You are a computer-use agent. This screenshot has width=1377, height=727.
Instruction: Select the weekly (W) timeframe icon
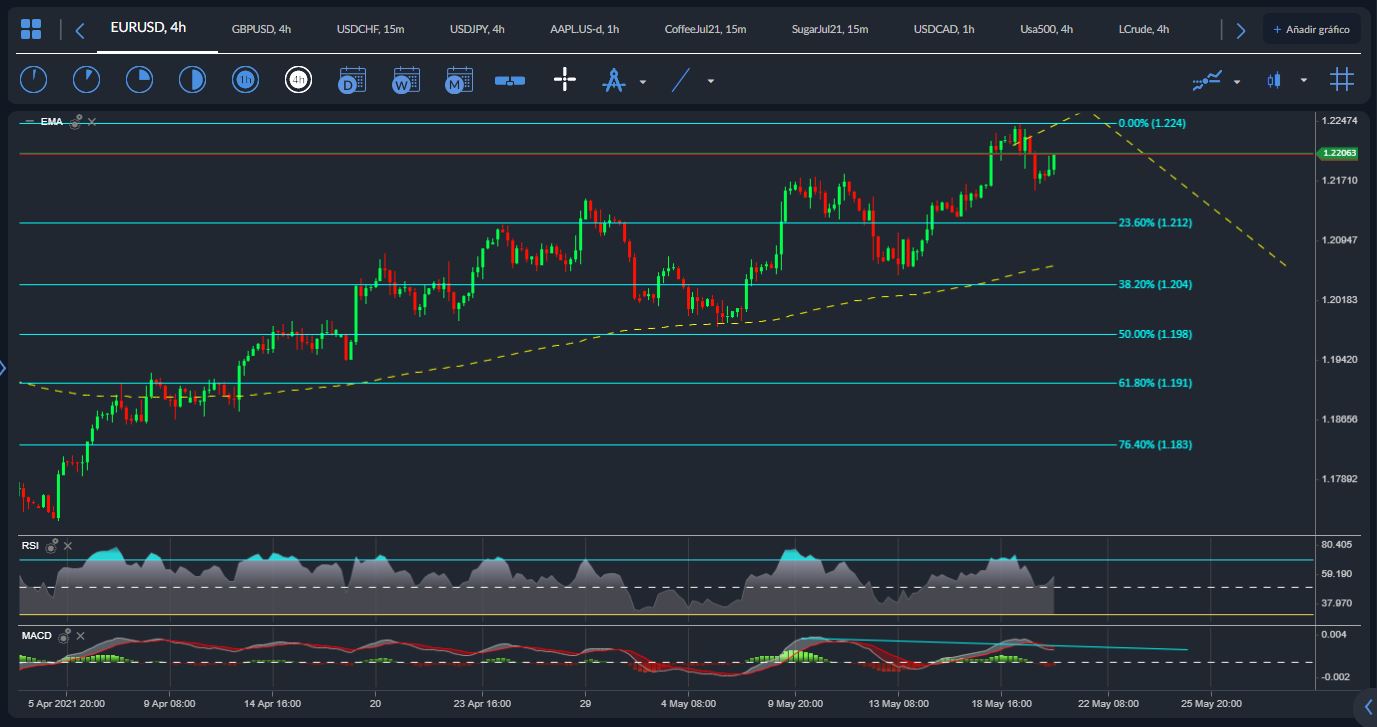point(406,80)
